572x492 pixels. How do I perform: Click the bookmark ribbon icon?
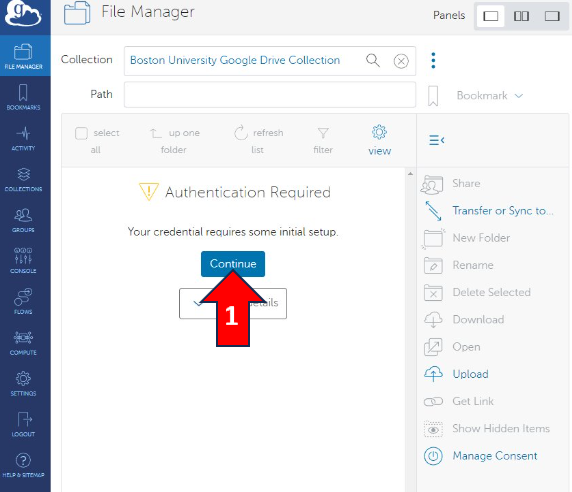[433, 96]
